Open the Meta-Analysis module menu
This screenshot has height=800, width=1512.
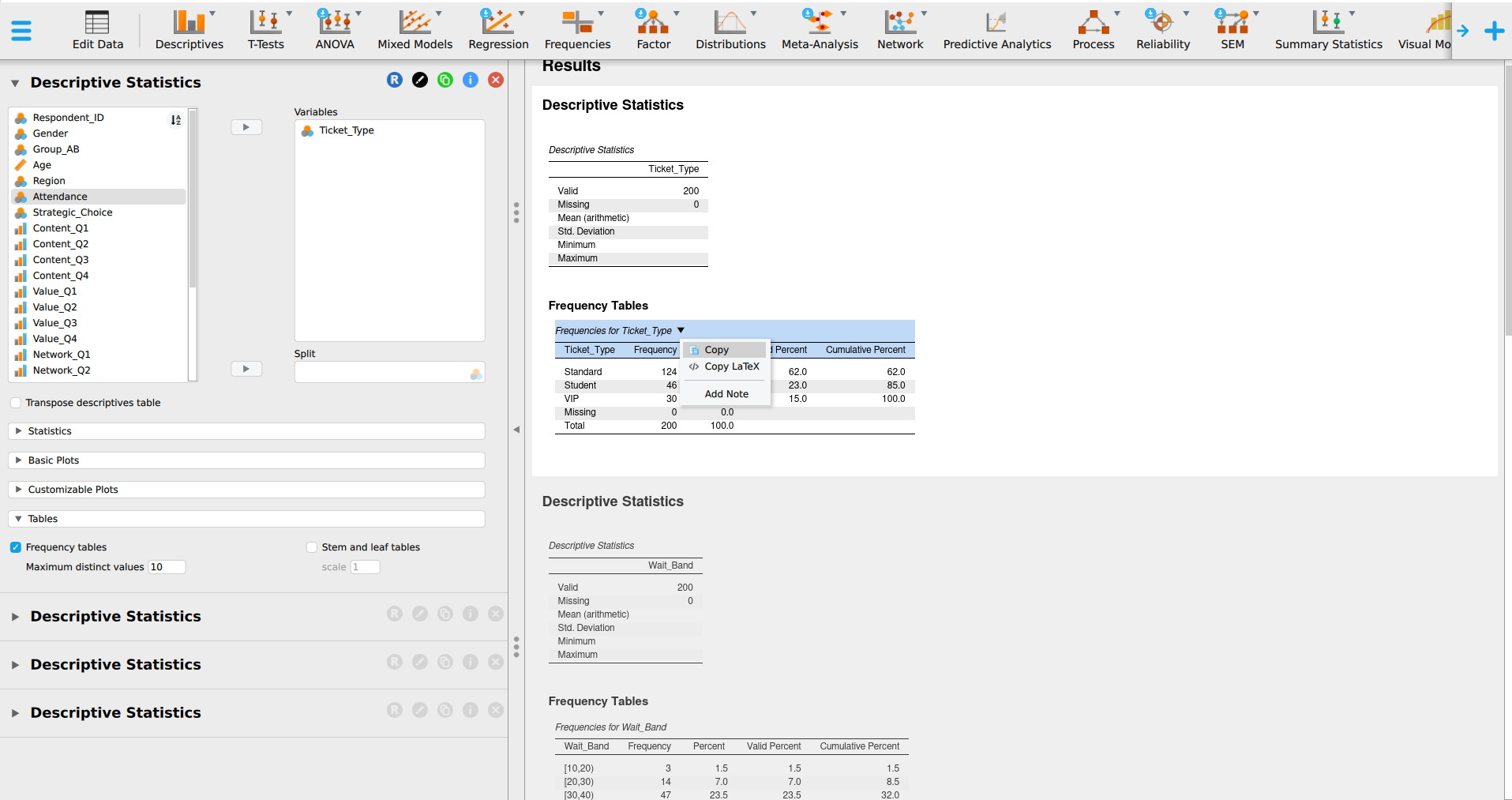coord(820,31)
